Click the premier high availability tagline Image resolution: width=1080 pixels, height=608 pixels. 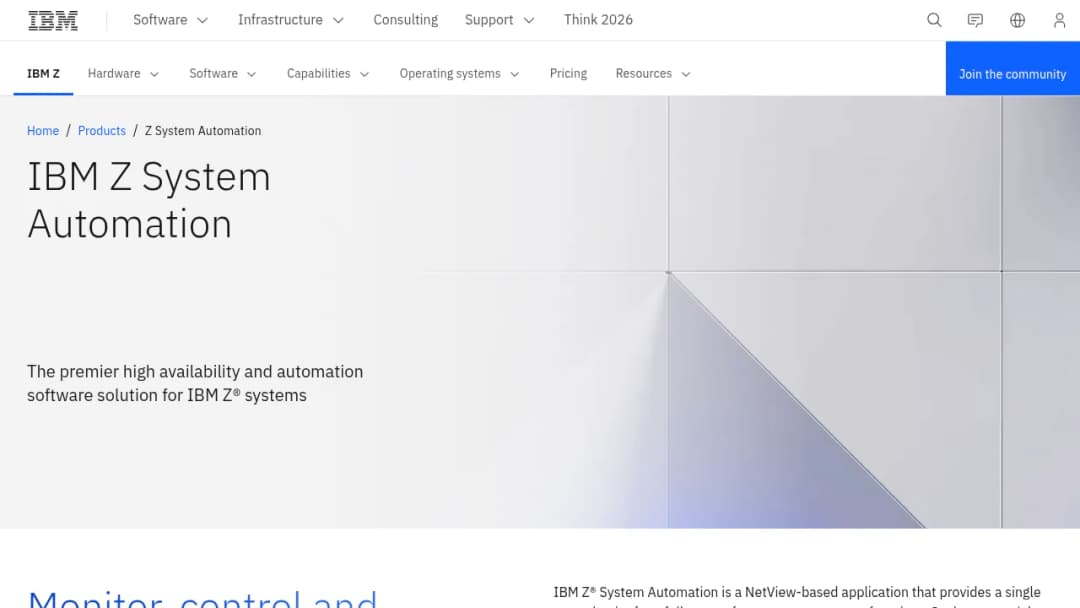[195, 384]
